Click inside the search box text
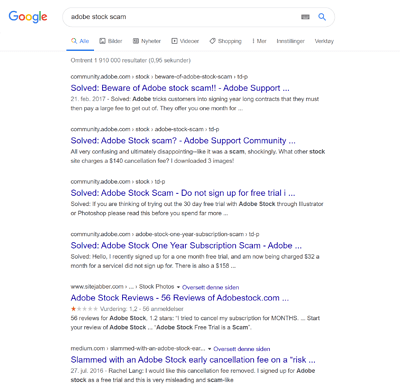This screenshot has width=400, height=390. pos(99,17)
